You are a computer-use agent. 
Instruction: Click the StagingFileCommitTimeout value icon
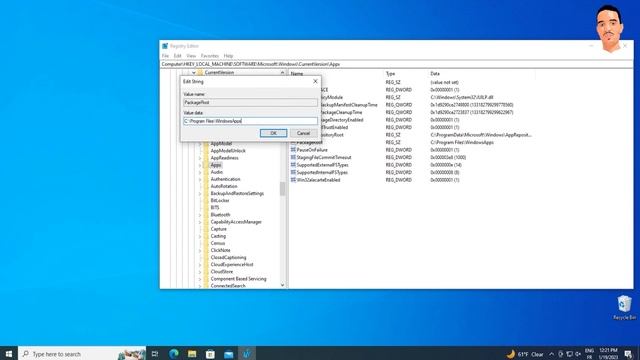293,157
